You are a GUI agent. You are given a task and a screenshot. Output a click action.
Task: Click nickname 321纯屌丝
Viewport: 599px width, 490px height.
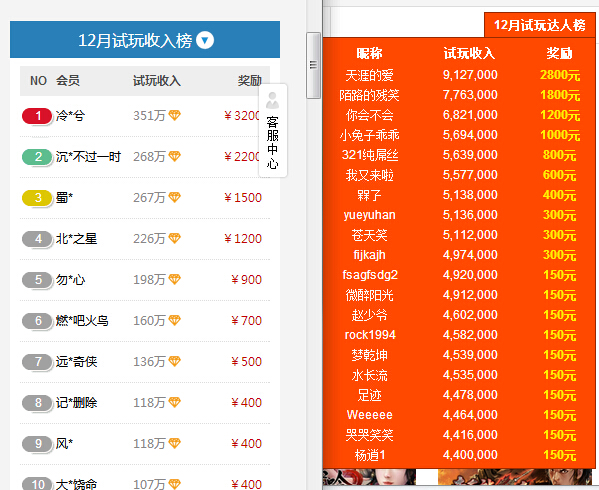[370, 155]
